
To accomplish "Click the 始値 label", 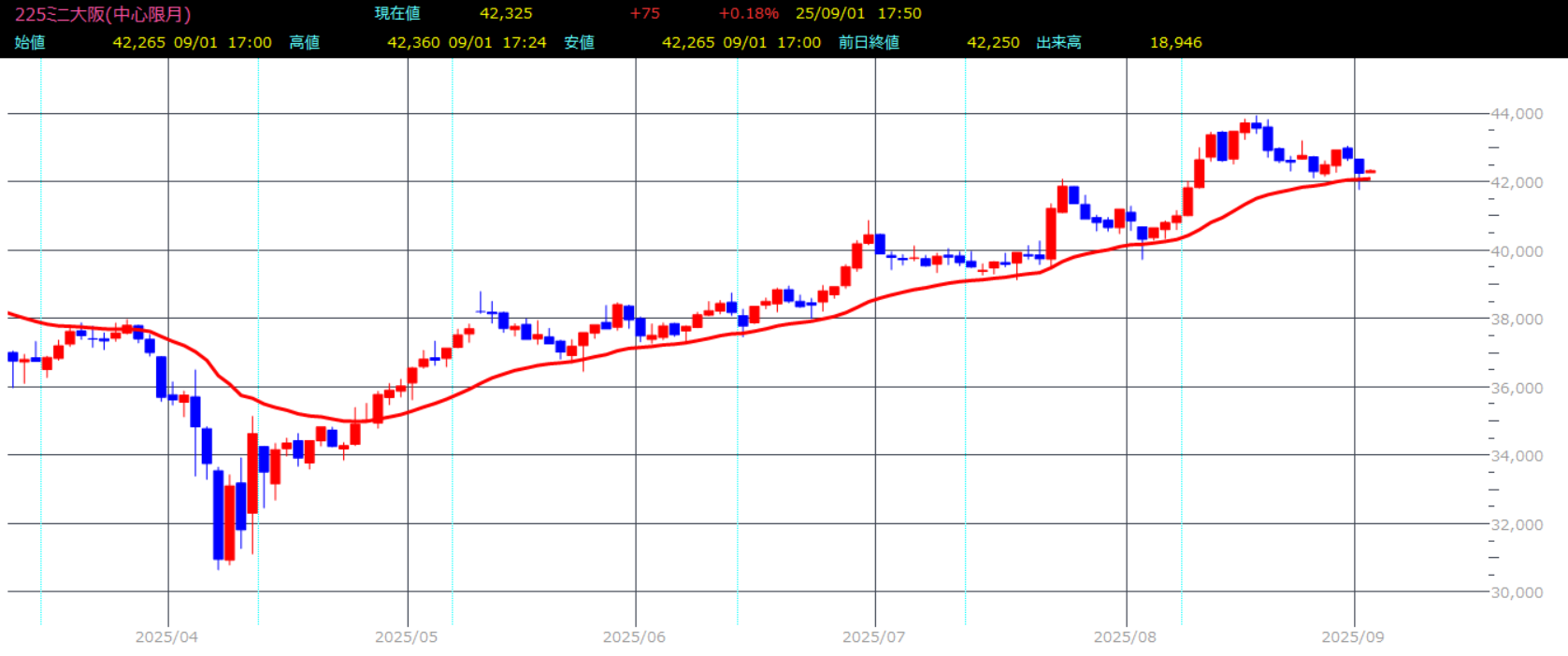I will pos(30,43).
